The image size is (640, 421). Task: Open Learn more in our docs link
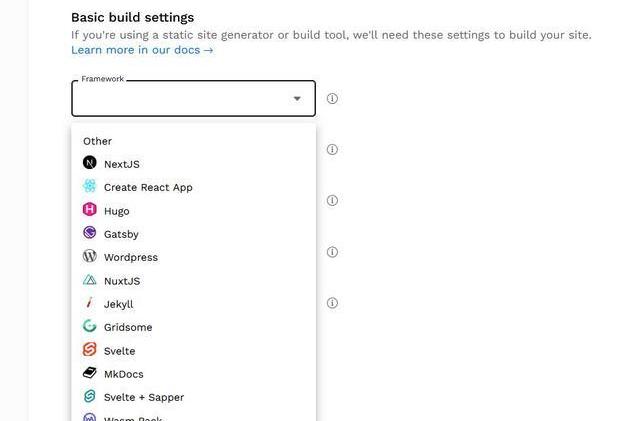142,50
